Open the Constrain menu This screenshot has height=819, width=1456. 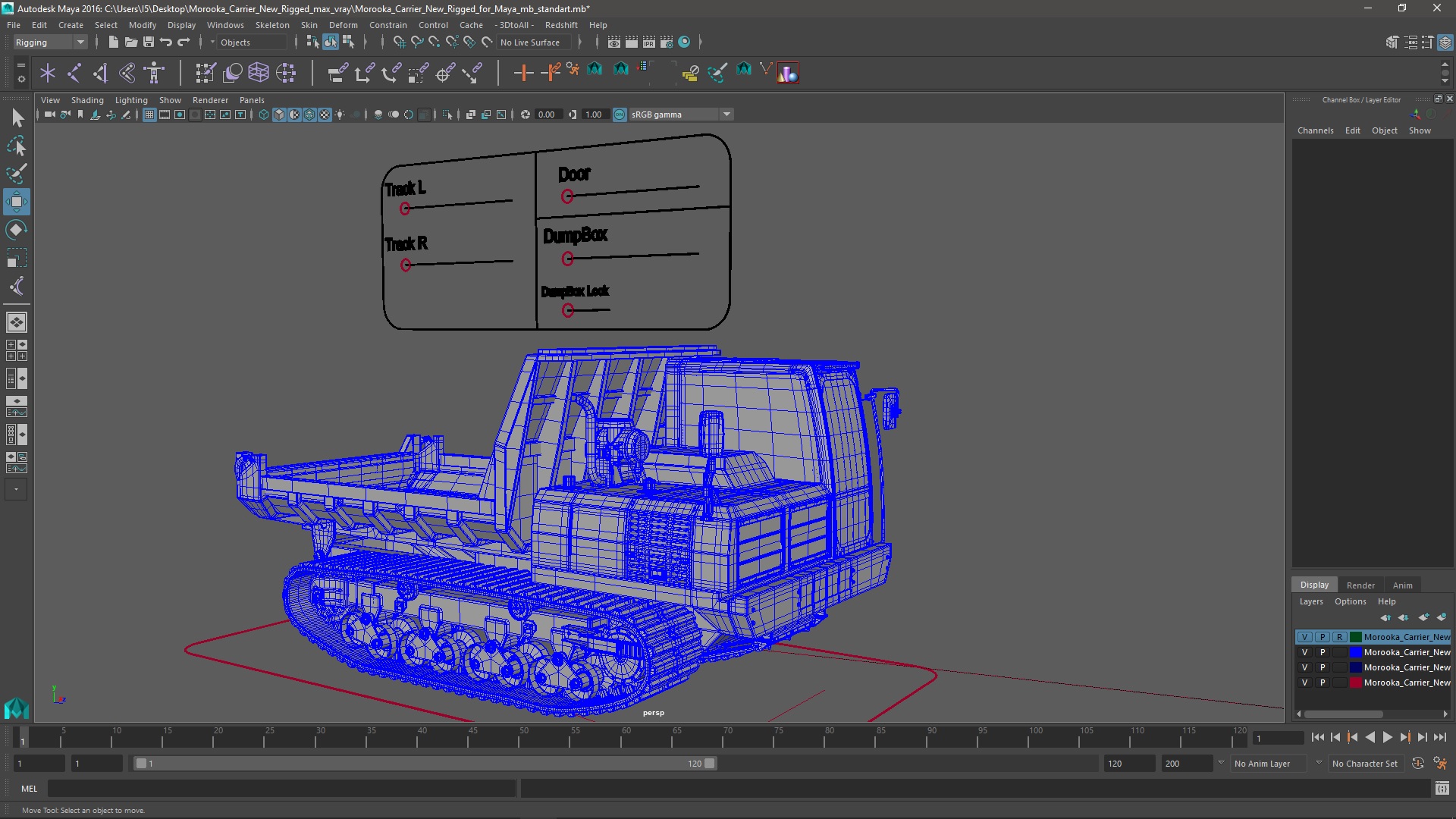coord(388,25)
